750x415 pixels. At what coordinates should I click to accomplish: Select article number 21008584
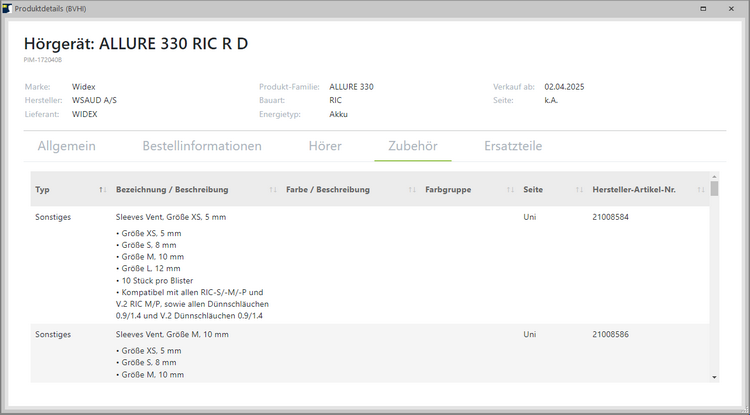tap(610, 217)
